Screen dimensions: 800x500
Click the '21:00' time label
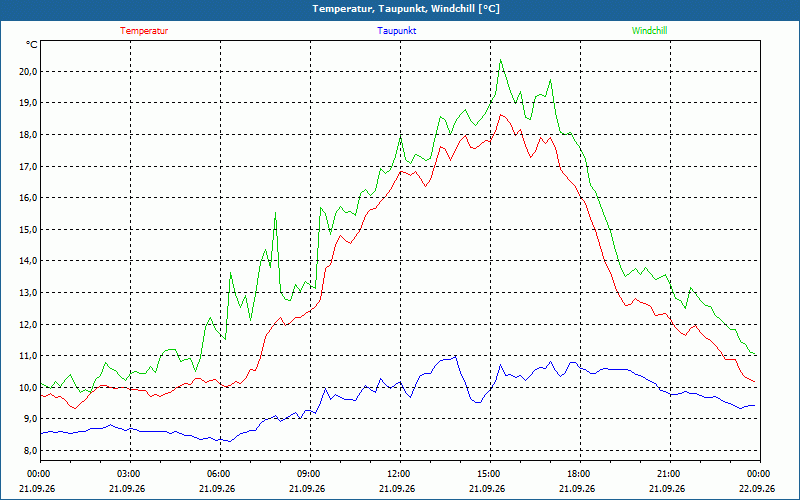click(670, 474)
